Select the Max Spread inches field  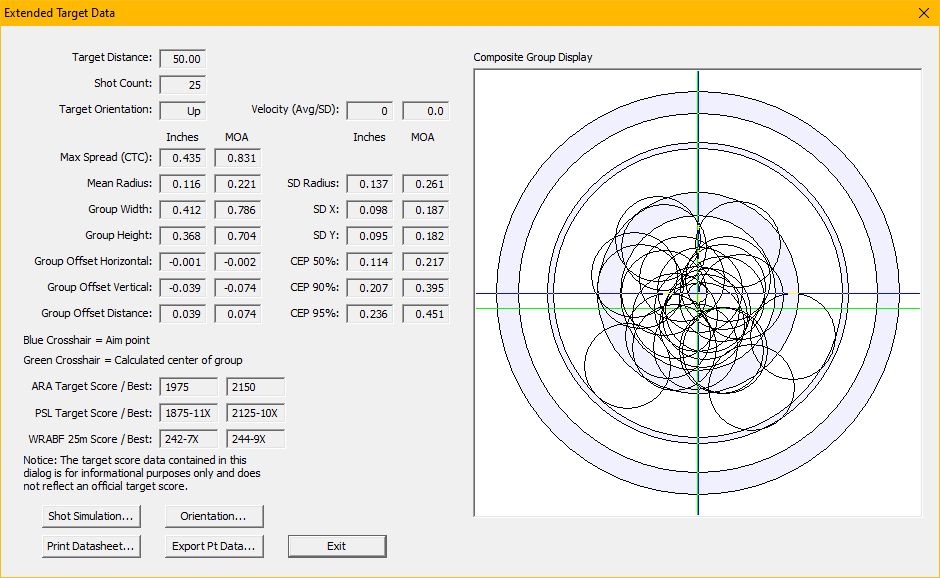point(183,158)
